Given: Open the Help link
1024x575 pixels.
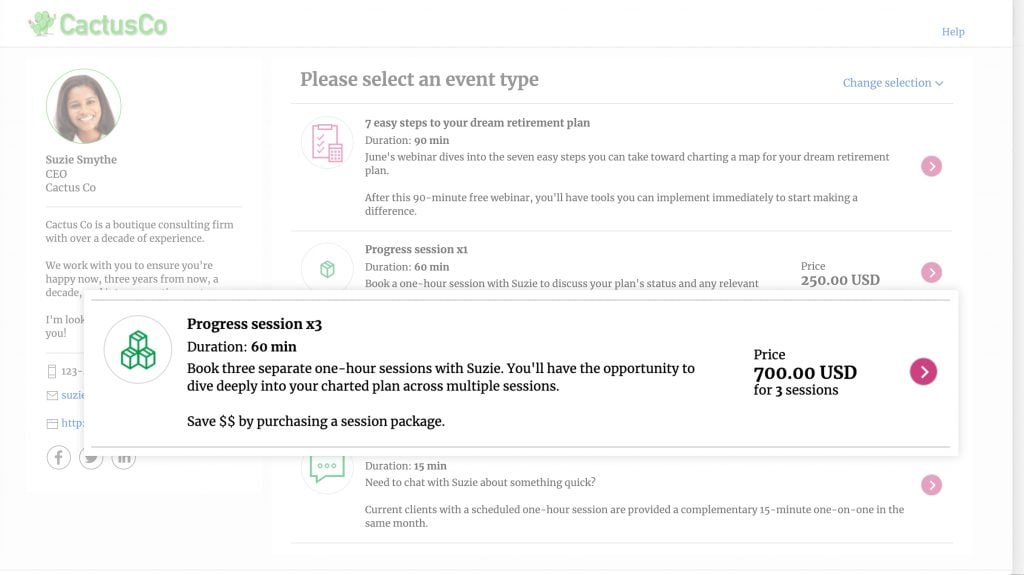Looking at the screenshot, I should (952, 32).
